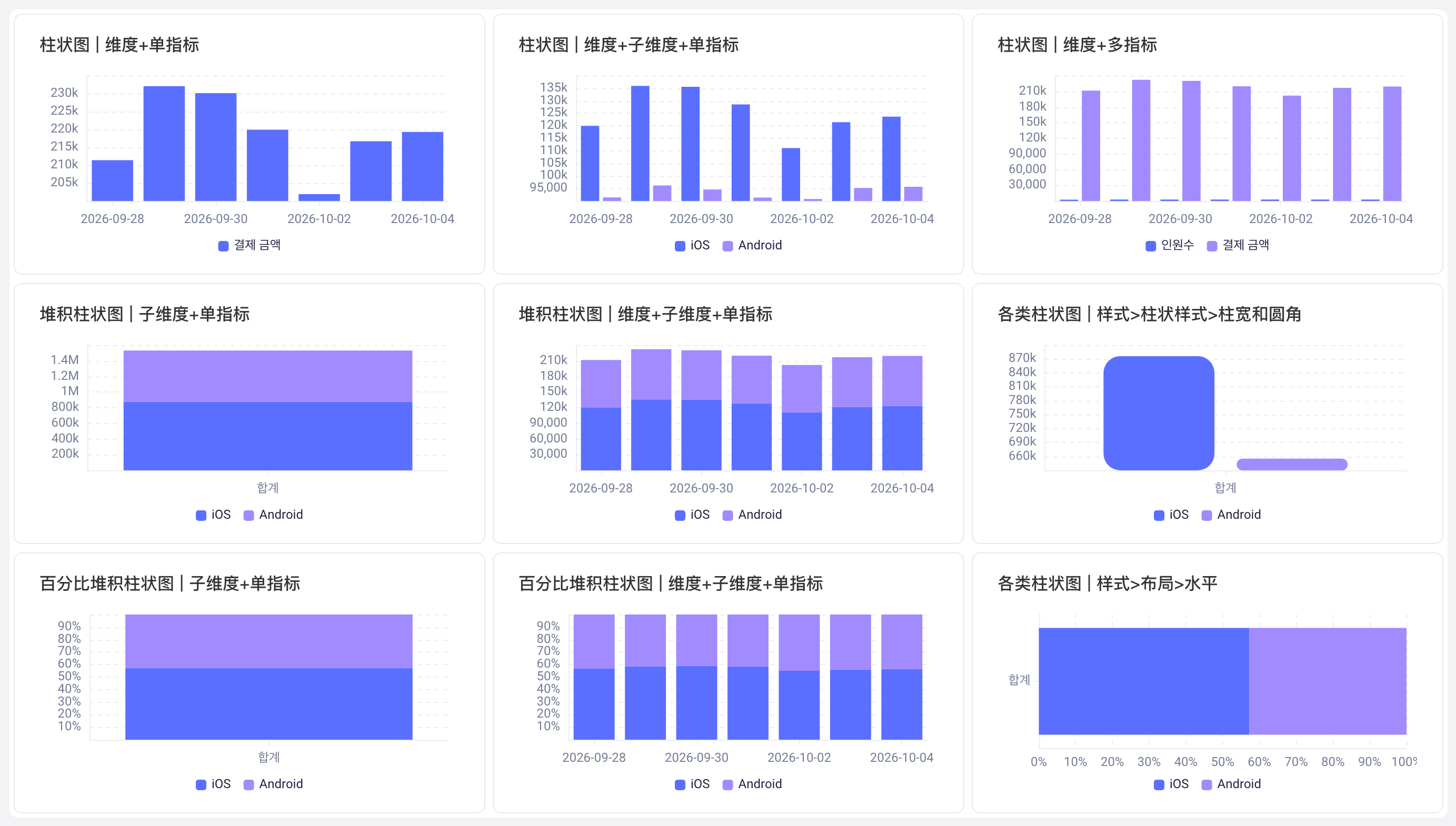Toggle iOS legend in 堆积柱状图 子维度+单指标 chart
The height and width of the screenshot is (826, 1456).
(x=213, y=515)
